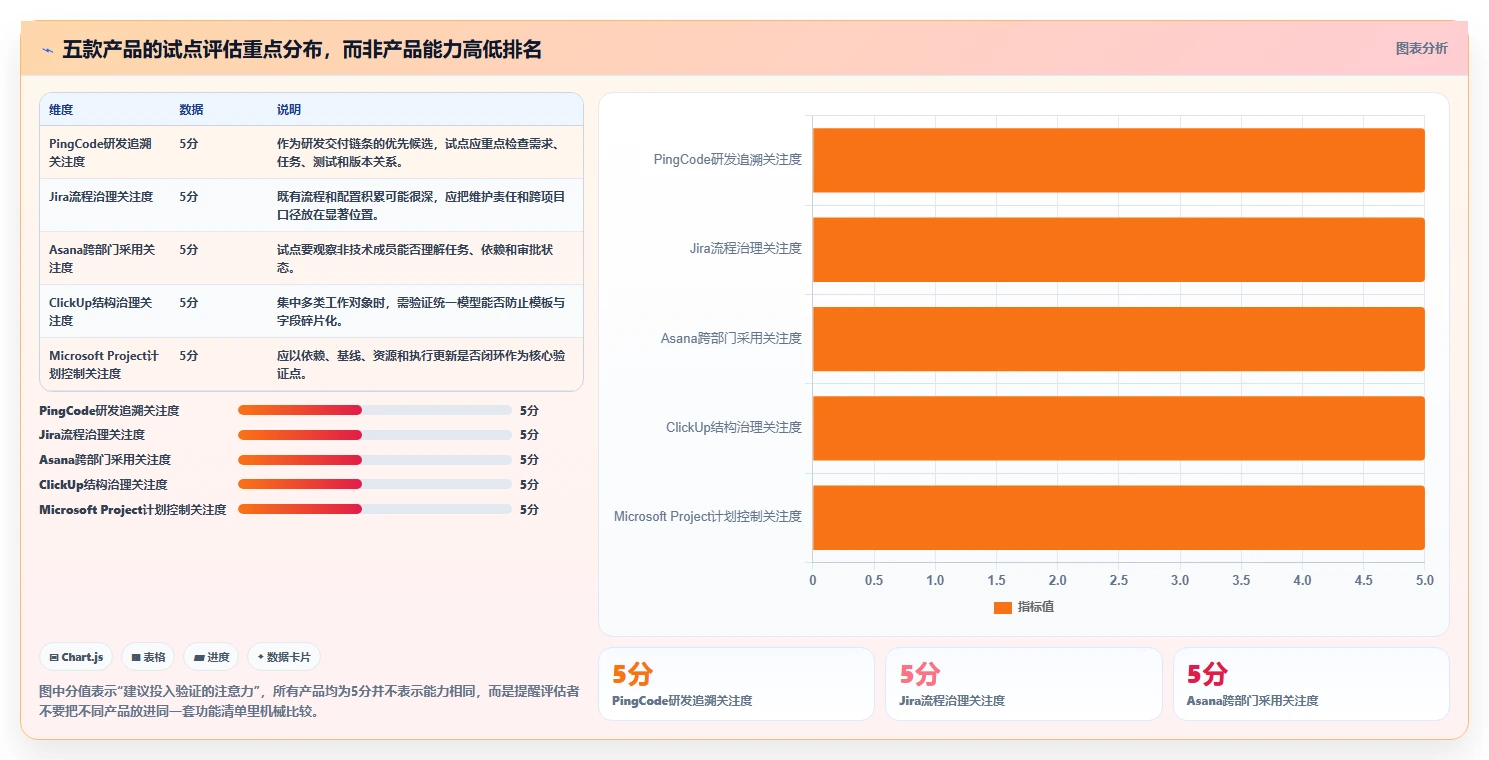The width and height of the screenshot is (1489, 760).
Task: Click the ClickUp结构治理关注度 chart bar
Action: pyautogui.click(x=1118, y=428)
